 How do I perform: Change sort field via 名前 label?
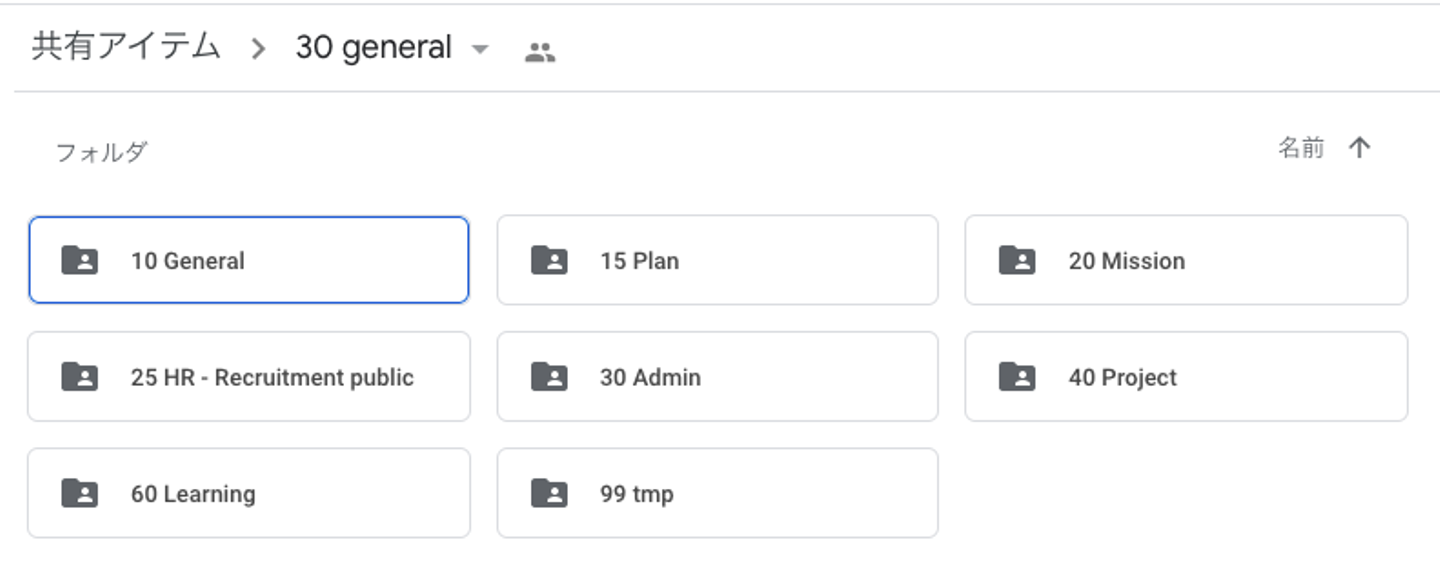[1301, 149]
